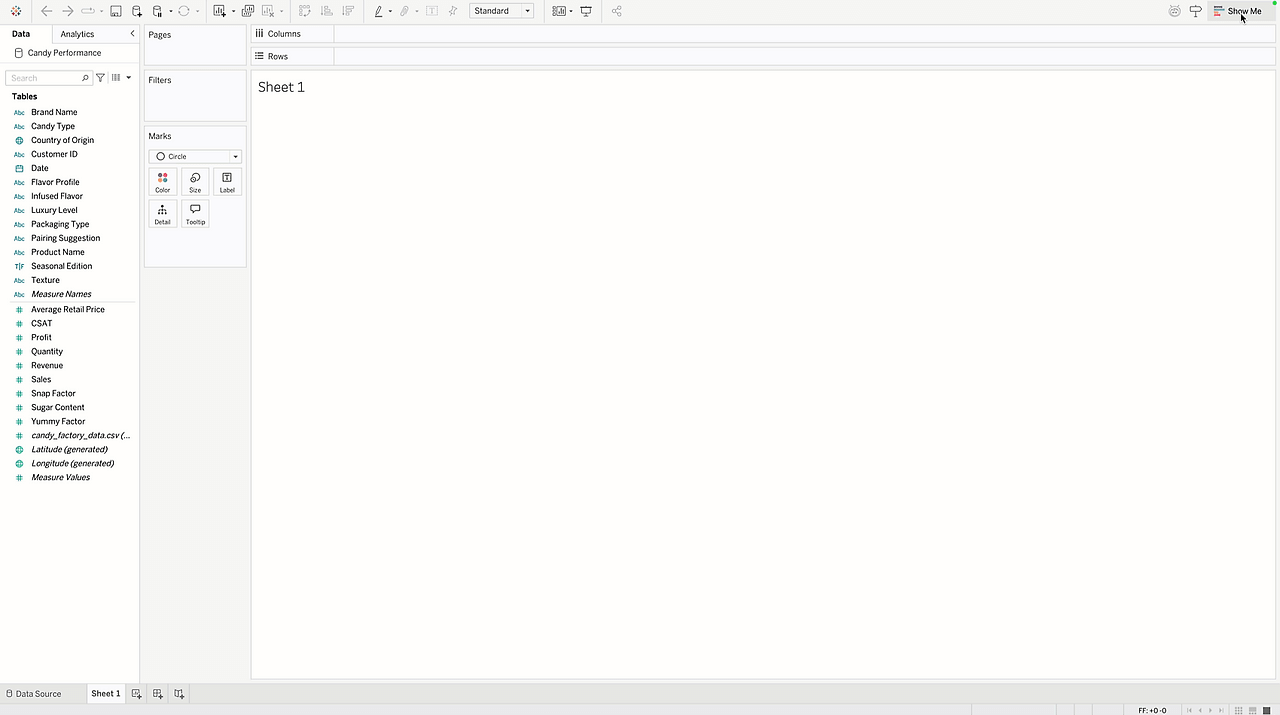Click the Clear Sheet icon
This screenshot has width=1280, height=715.
(268, 11)
